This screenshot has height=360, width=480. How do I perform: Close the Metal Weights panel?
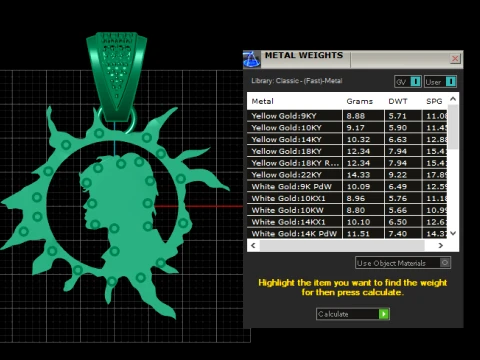pyautogui.click(x=455, y=59)
